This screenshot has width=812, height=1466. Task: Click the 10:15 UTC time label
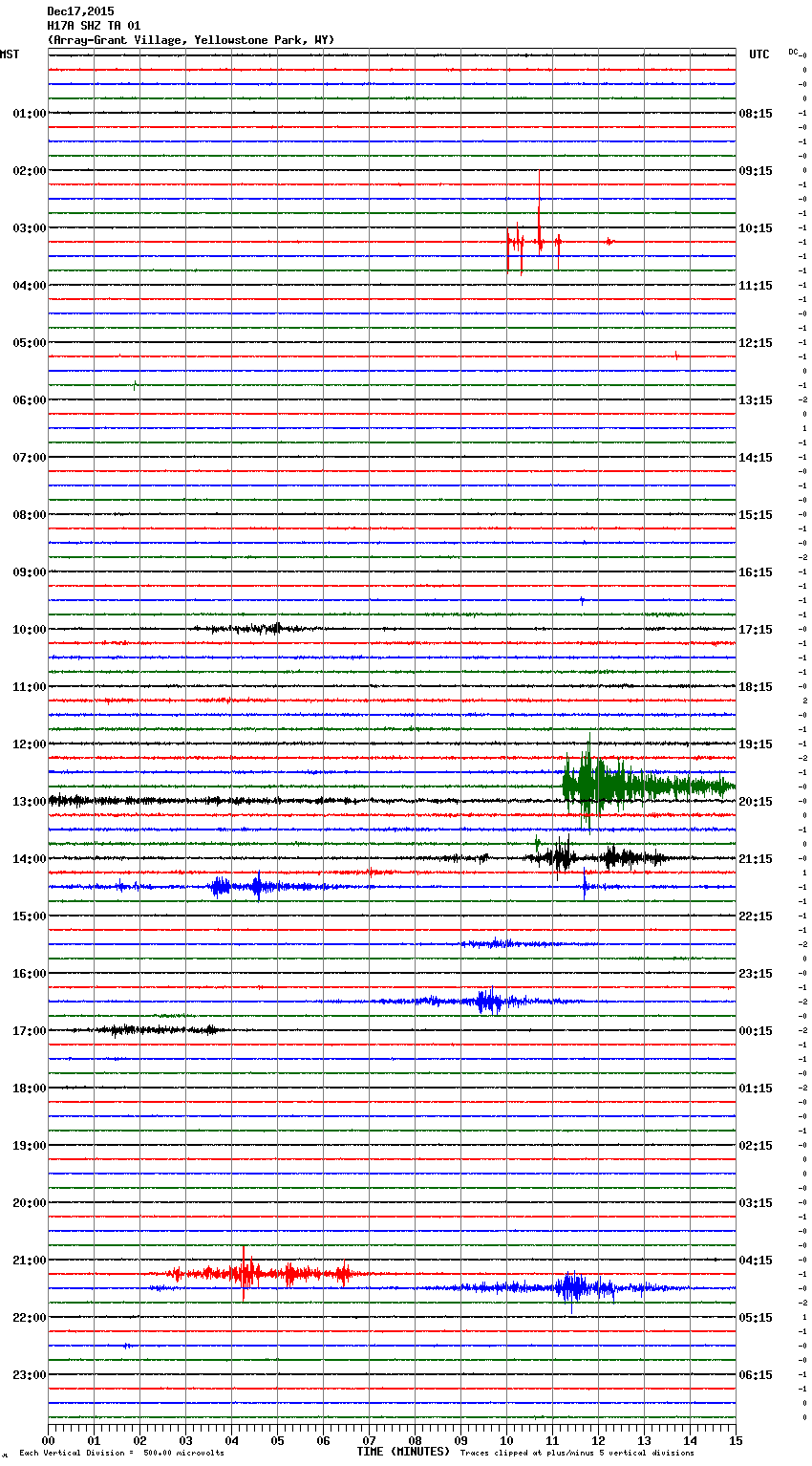pyautogui.click(x=756, y=228)
